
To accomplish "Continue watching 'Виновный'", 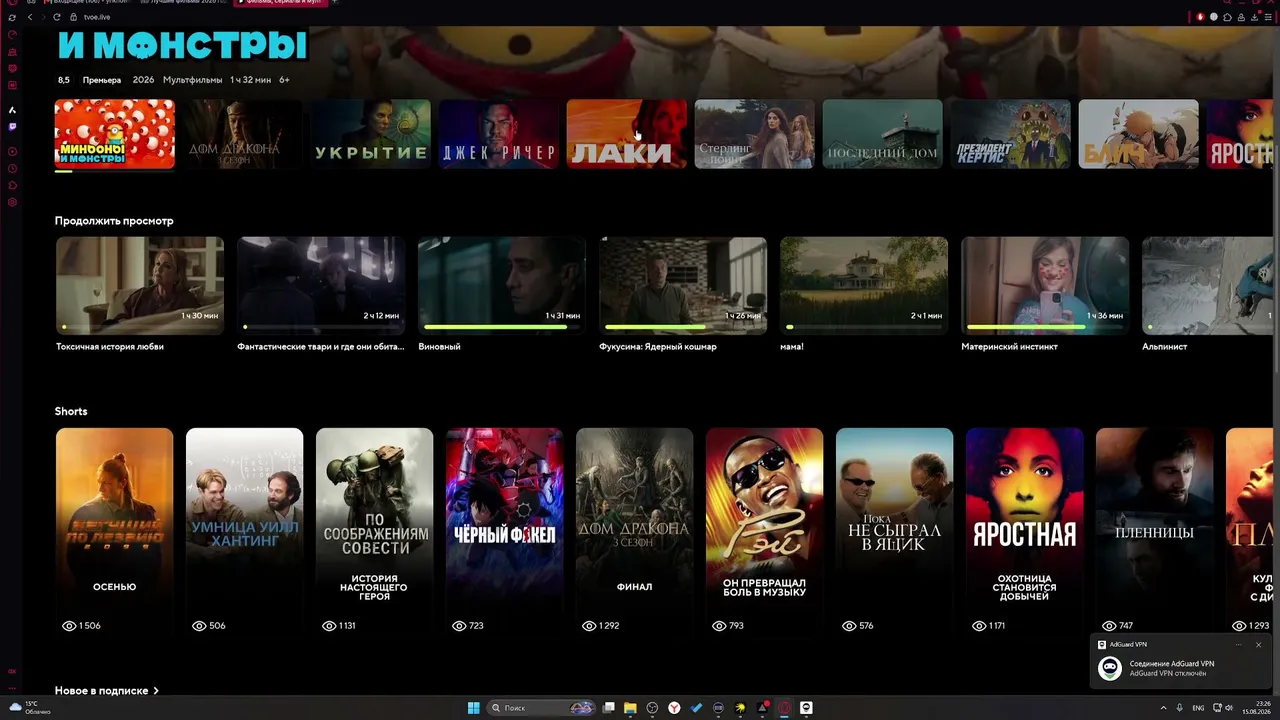I will click(x=502, y=285).
